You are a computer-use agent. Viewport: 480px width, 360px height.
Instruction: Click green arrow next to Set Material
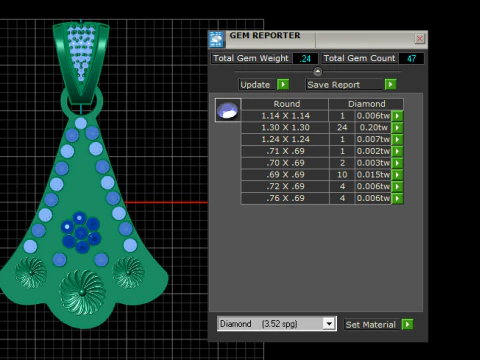point(407,324)
